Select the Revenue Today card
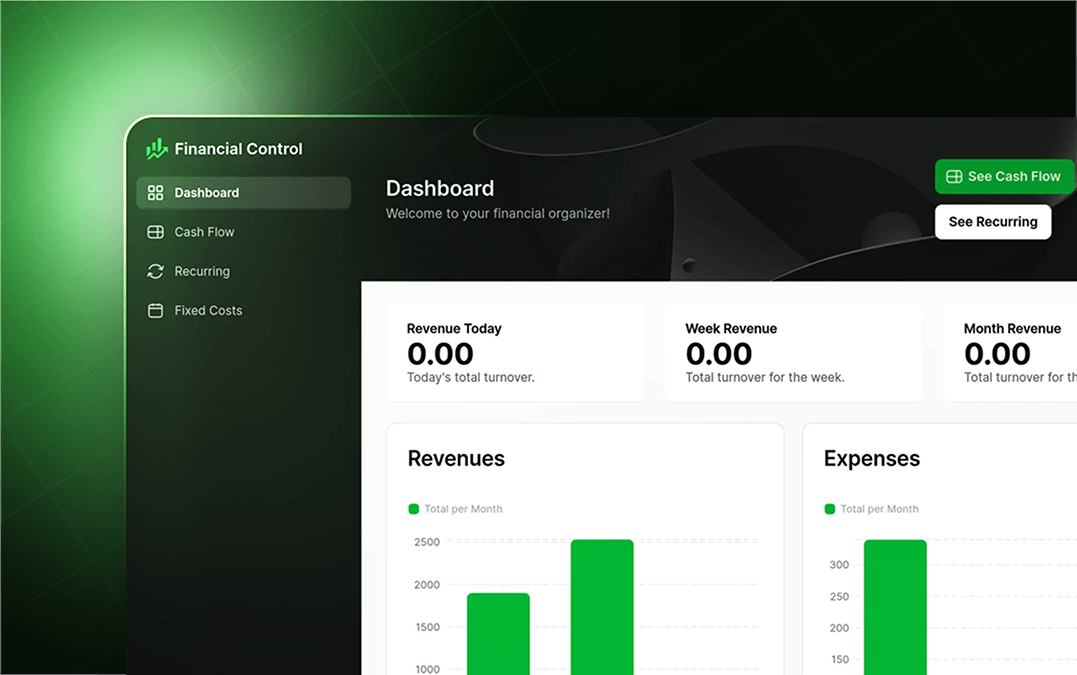Screen dimensions: 1077x675 coord(514,353)
